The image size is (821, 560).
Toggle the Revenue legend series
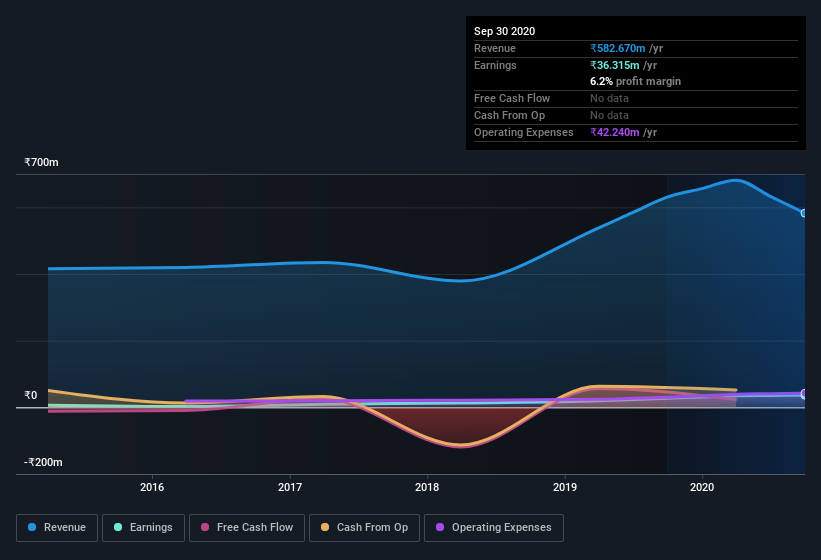(57, 528)
